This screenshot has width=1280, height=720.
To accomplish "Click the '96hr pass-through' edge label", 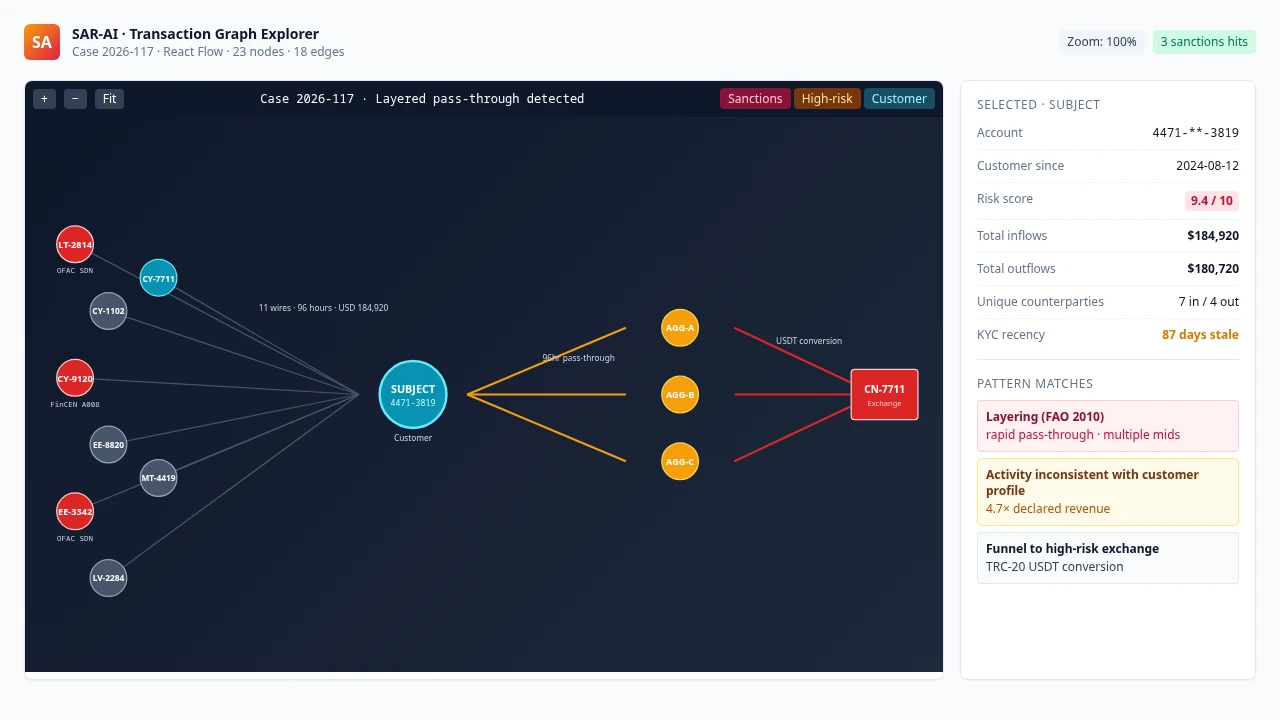I will click(x=578, y=358).
